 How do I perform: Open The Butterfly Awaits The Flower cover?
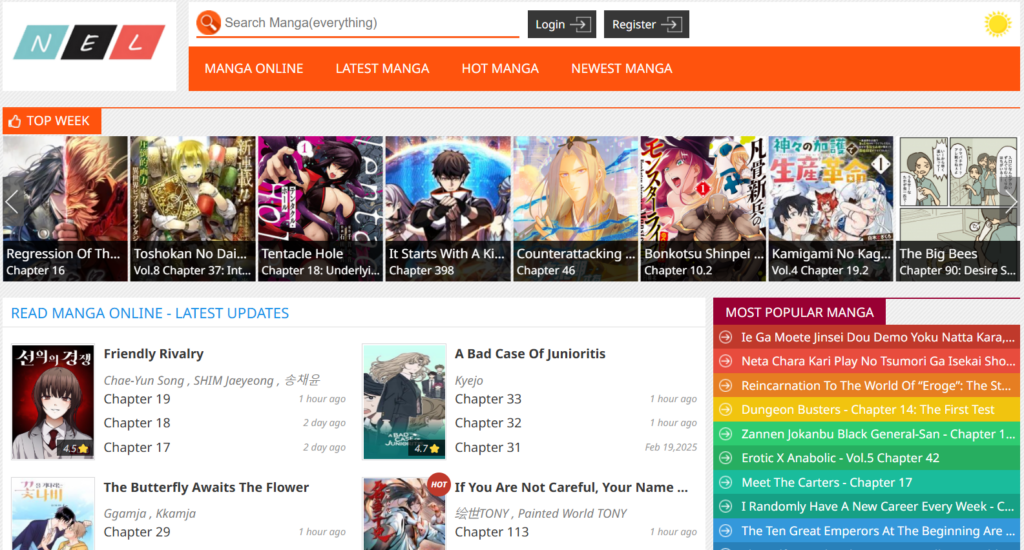click(53, 513)
